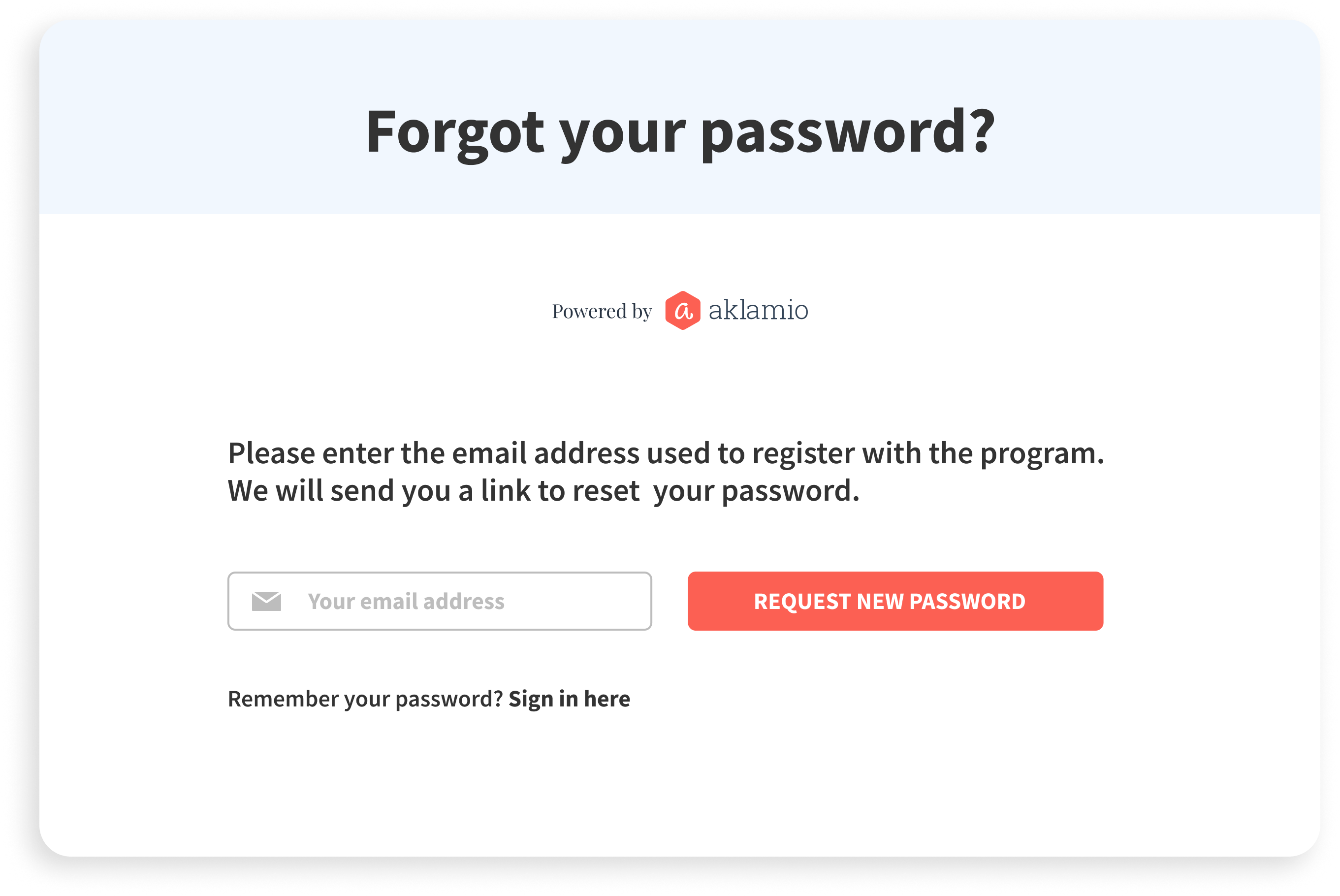The width and height of the screenshot is (1340, 896).
Task: Click the word 'Forgot' in the title
Action: click(x=455, y=132)
